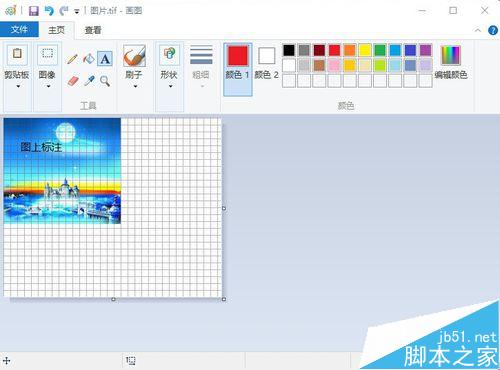Pick the dark red color swatch

319,50
